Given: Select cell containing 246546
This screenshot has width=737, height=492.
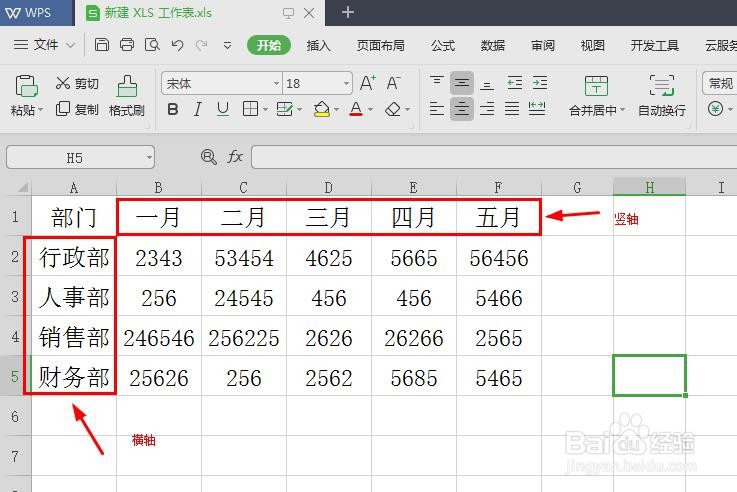Looking at the screenshot, I should [x=159, y=337].
